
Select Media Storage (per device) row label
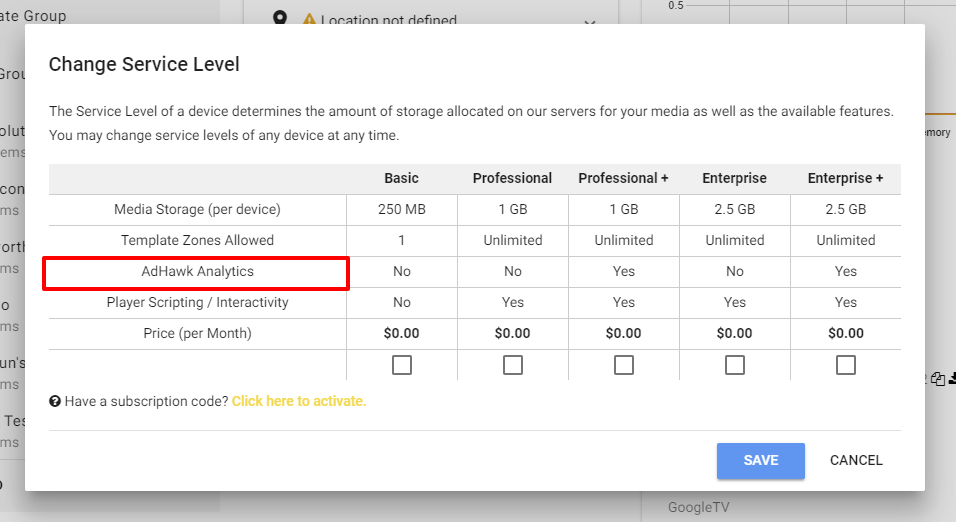point(198,209)
